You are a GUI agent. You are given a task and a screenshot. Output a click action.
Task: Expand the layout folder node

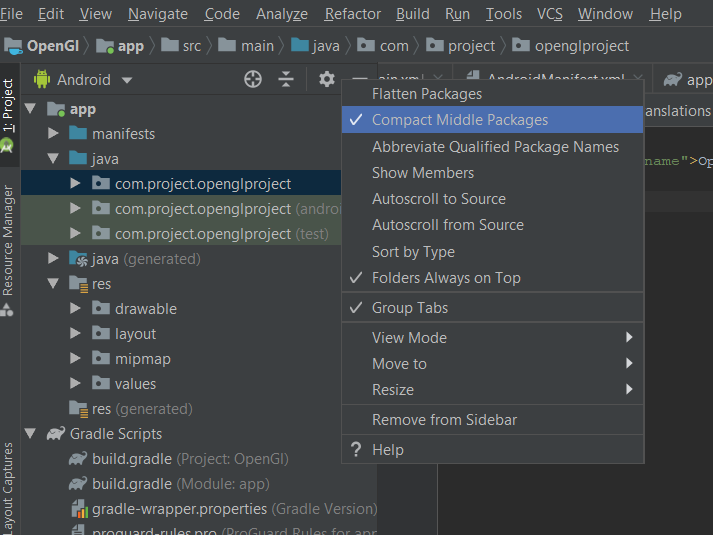[75, 333]
